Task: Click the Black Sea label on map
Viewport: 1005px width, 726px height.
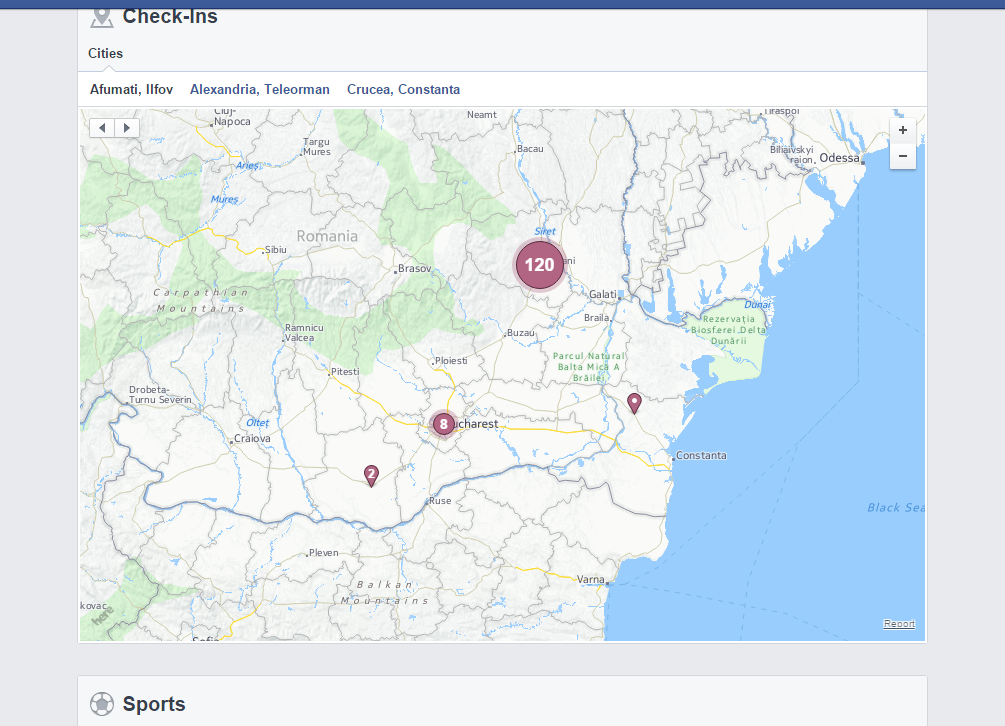Action: click(895, 507)
